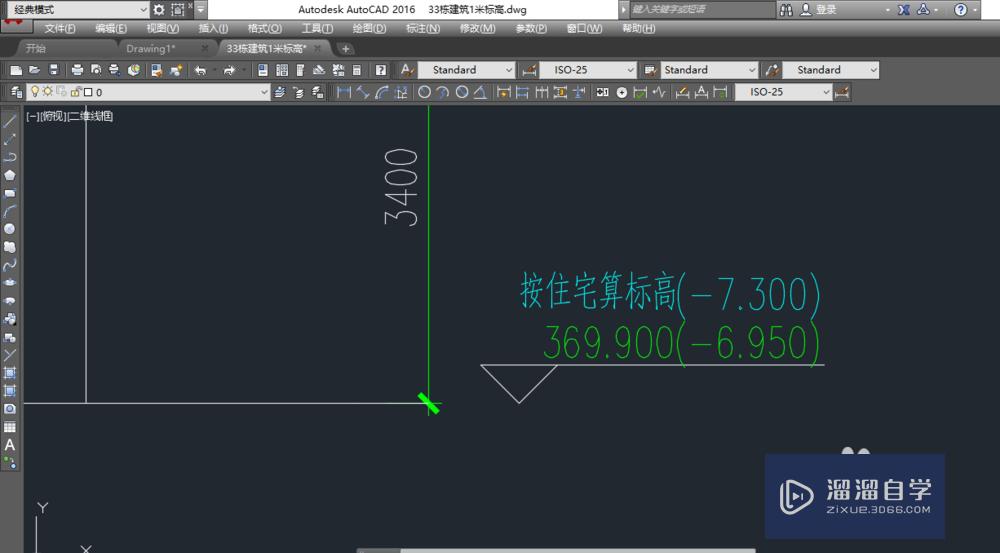Image resolution: width=1000 pixels, height=553 pixels.
Task: Click the [-] viewport control label
Action: click(x=32, y=116)
